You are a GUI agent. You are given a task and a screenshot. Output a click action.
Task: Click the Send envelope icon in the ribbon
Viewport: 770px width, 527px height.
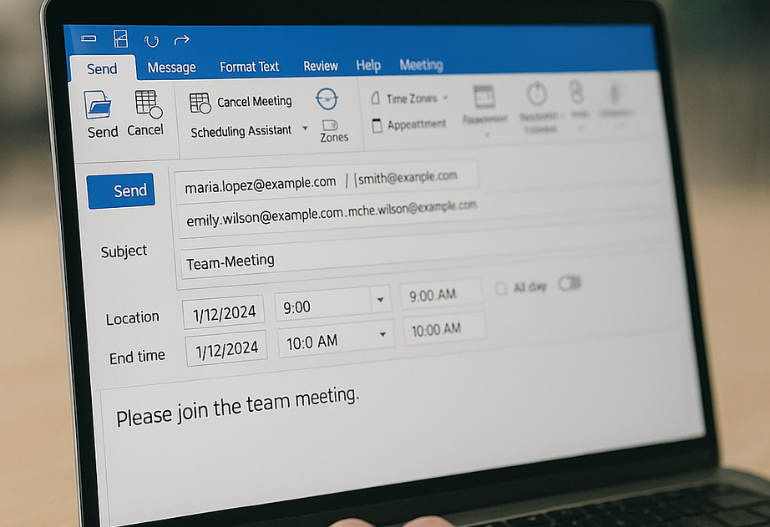tap(99, 105)
